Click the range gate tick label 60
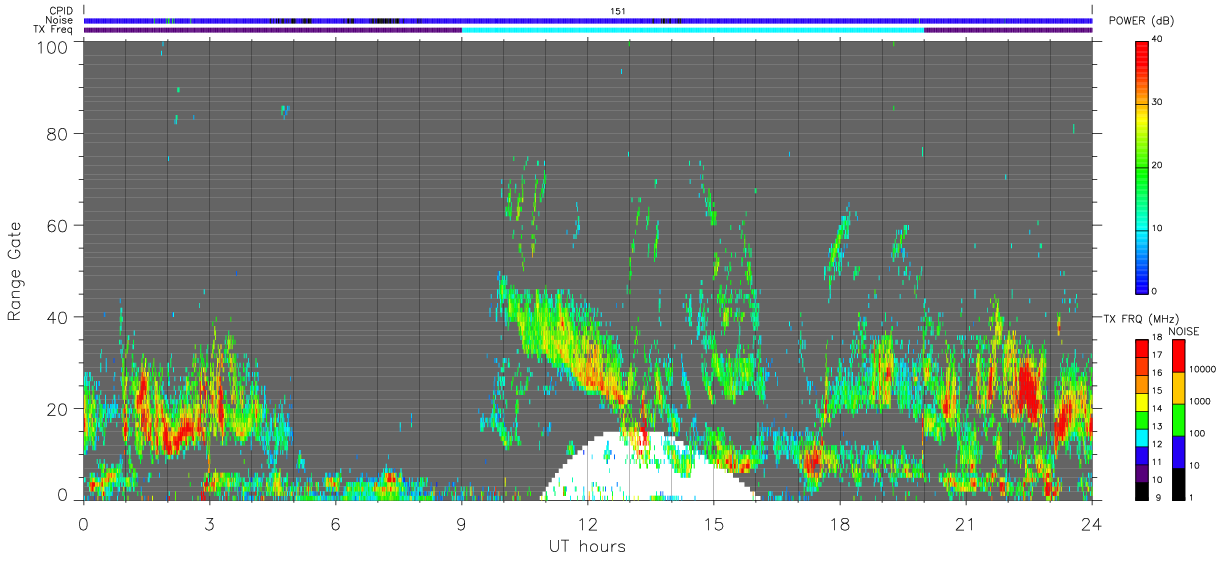The width and height of the screenshot is (1228, 567). 57,225
